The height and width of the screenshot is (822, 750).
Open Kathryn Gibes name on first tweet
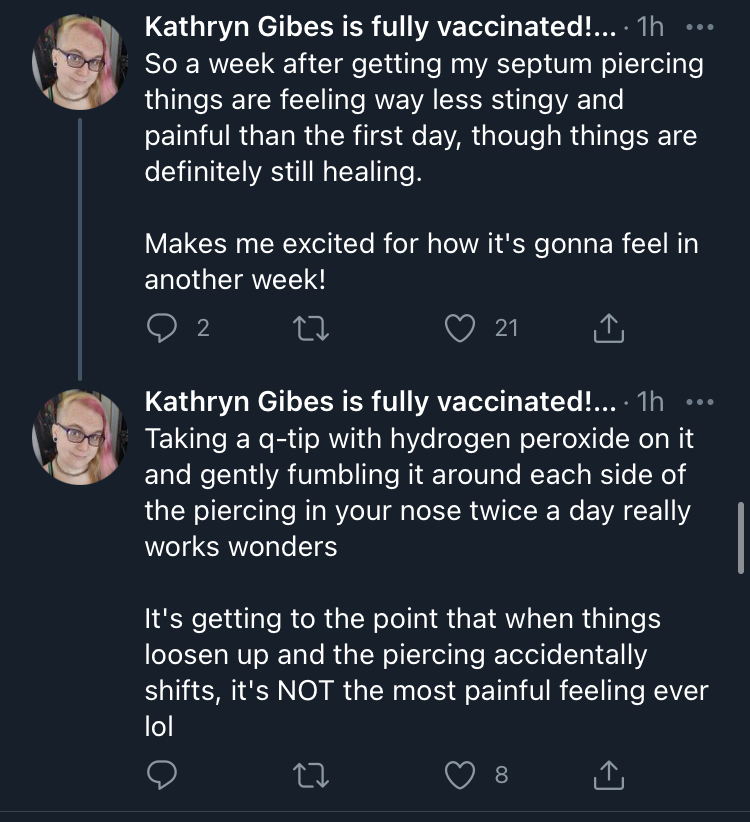(381, 27)
